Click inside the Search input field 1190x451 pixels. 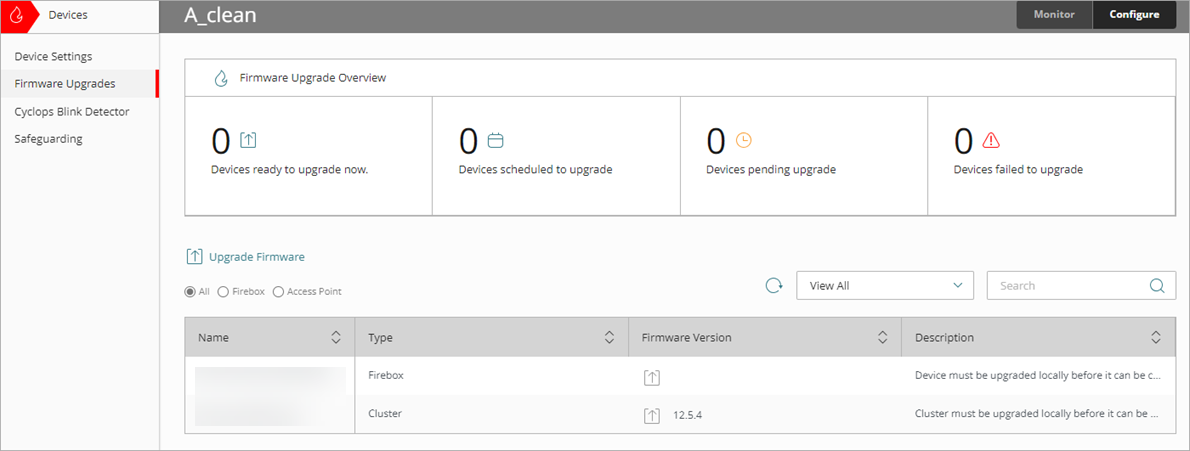[x=1065, y=286]
